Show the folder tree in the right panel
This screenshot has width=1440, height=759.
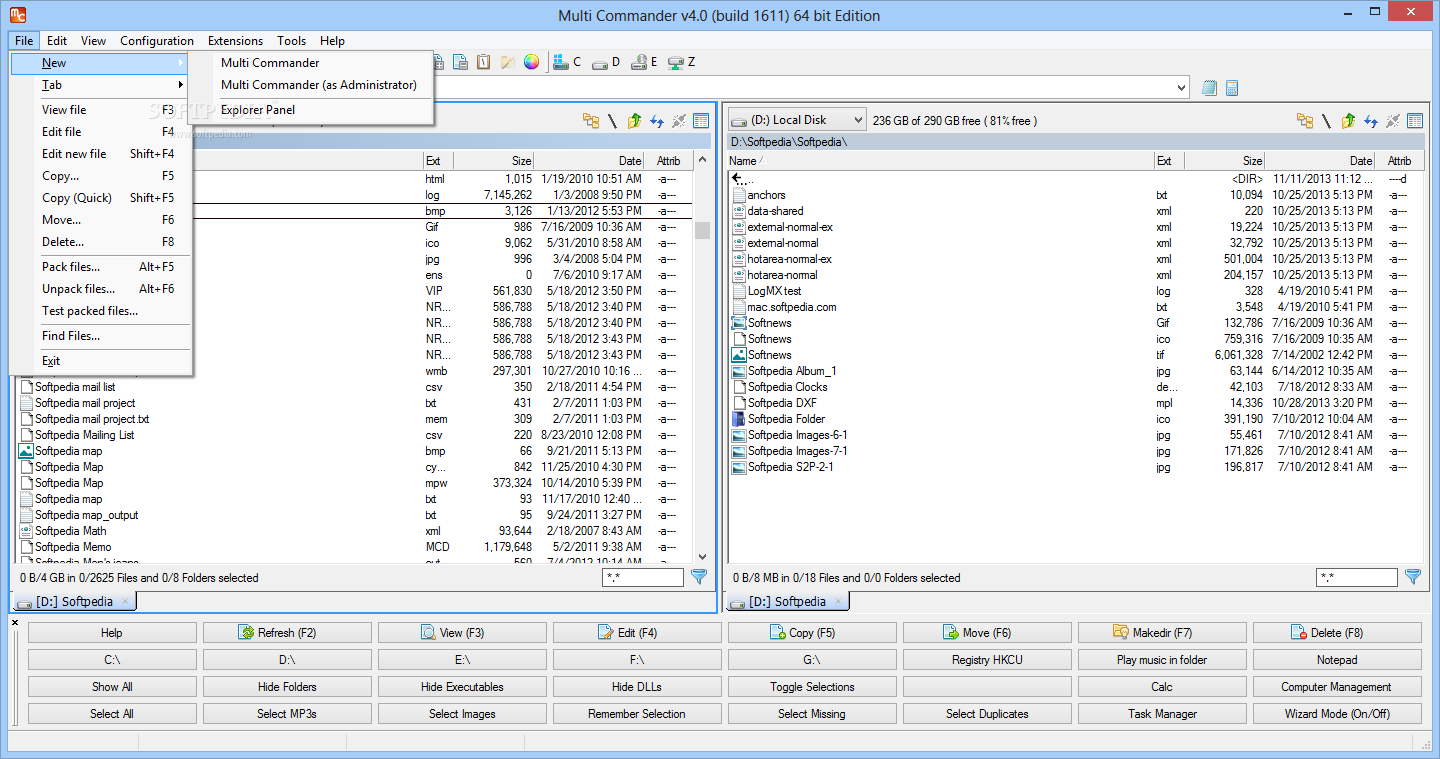[x=1305, y=121]
